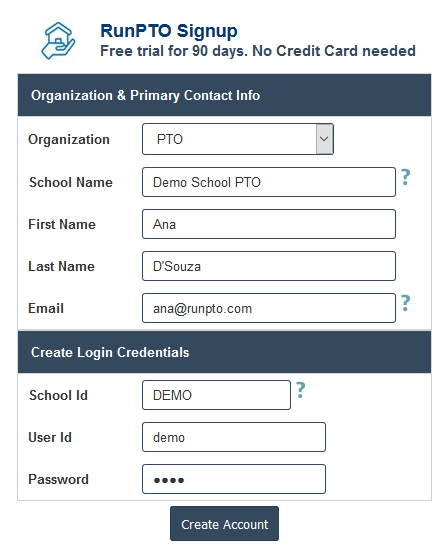The image size is (441, 555).
Task: Click the Email field label
Action: [46, 308]
